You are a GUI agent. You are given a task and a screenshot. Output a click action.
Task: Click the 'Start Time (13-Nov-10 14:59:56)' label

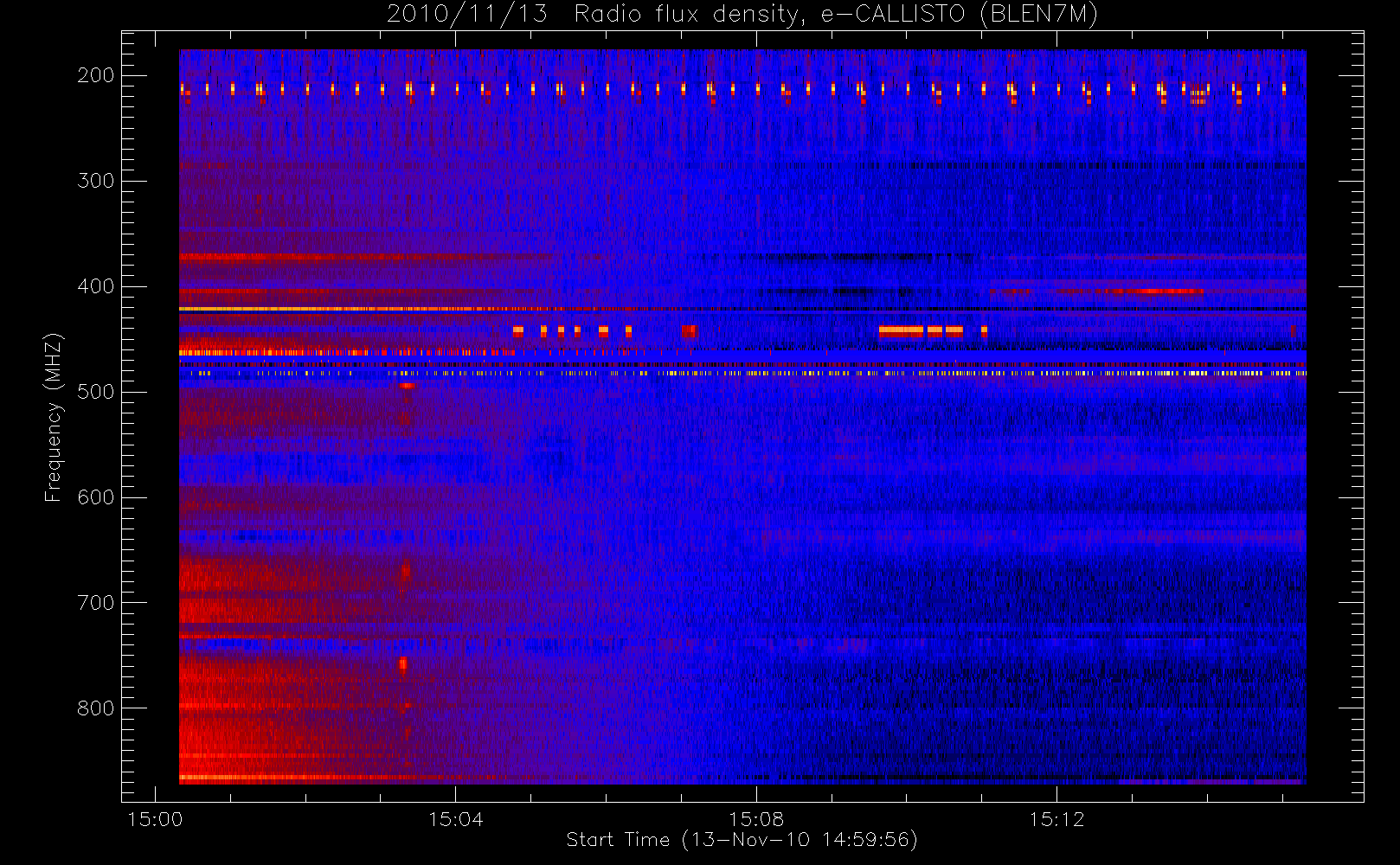click(742, 840)
